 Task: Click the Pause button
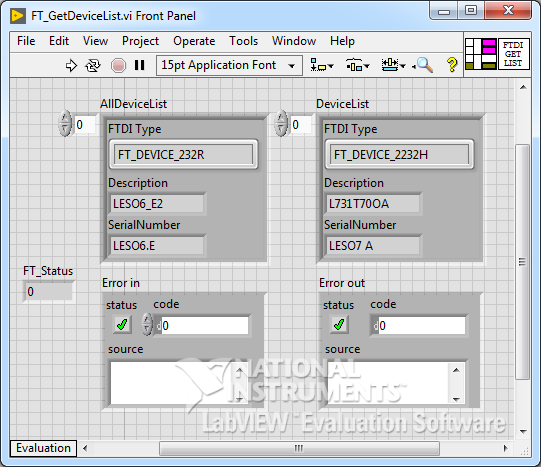(139, 65)
